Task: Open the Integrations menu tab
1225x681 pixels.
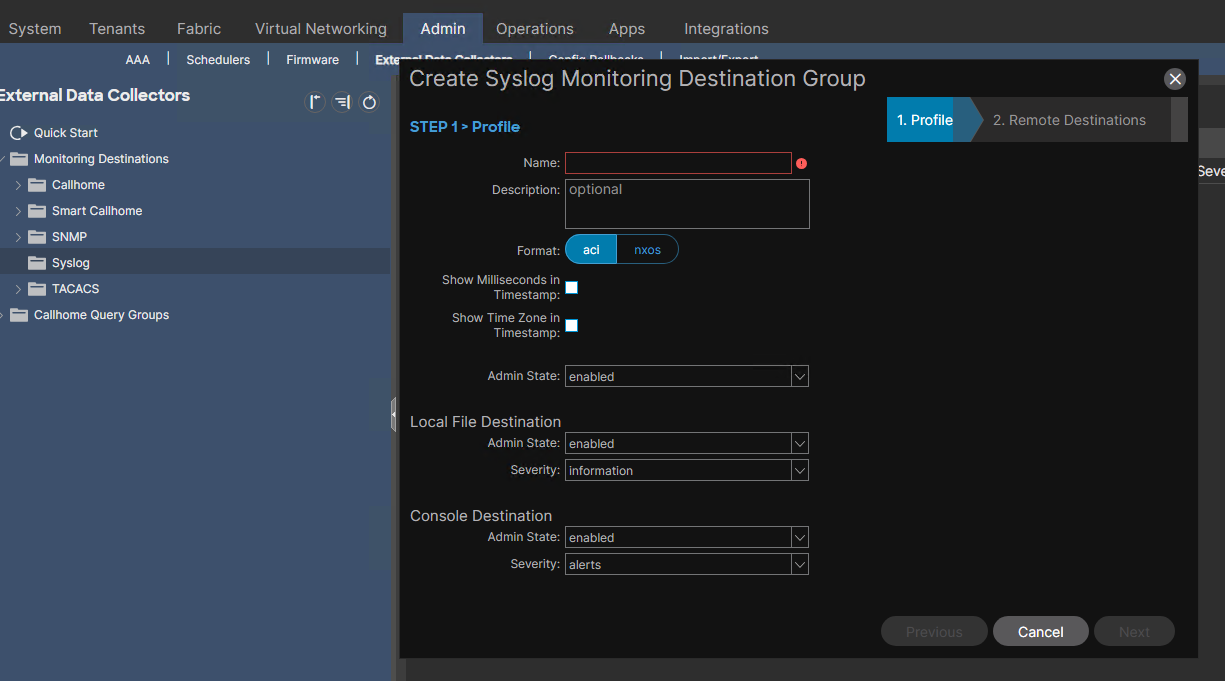Action: (726, 29)
